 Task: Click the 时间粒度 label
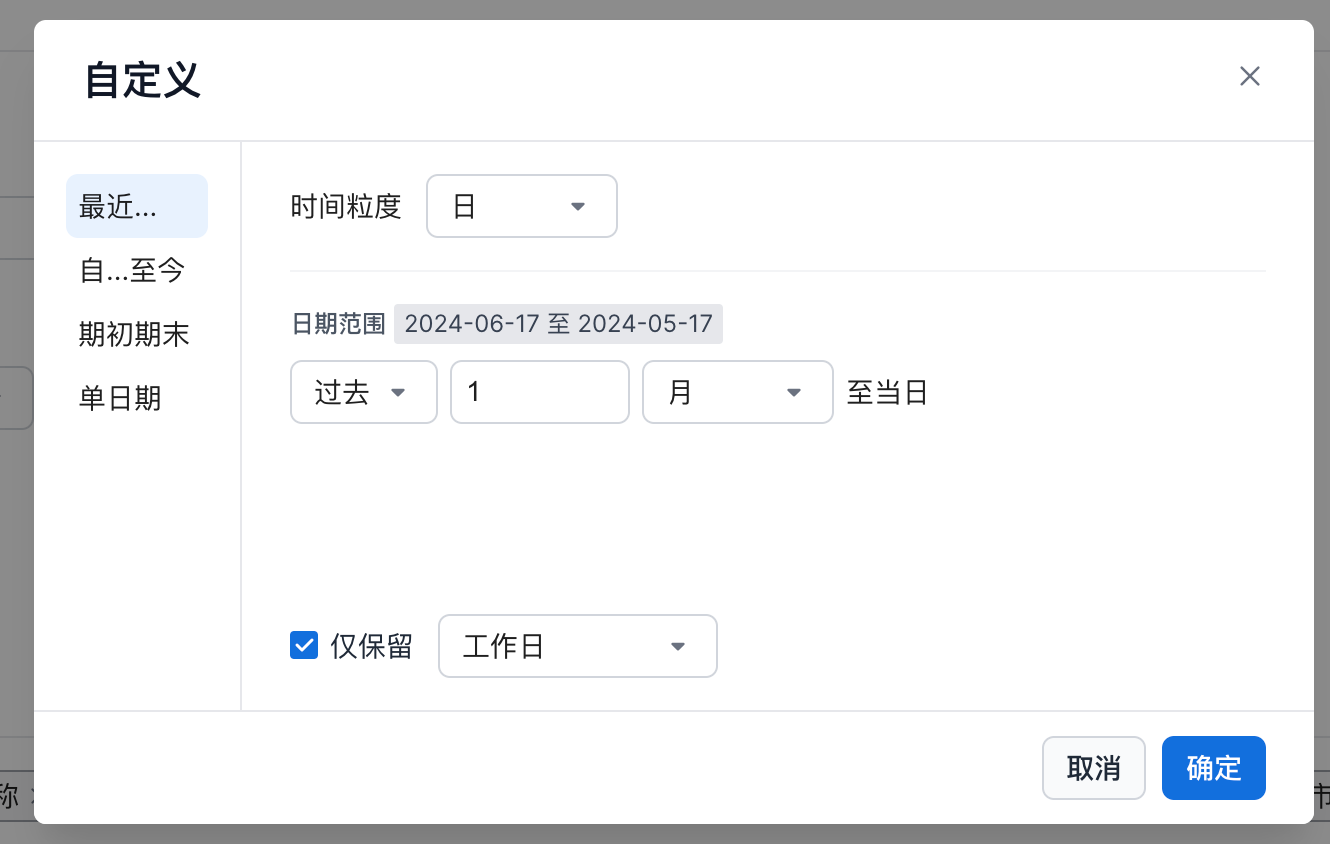pos(346,207)
